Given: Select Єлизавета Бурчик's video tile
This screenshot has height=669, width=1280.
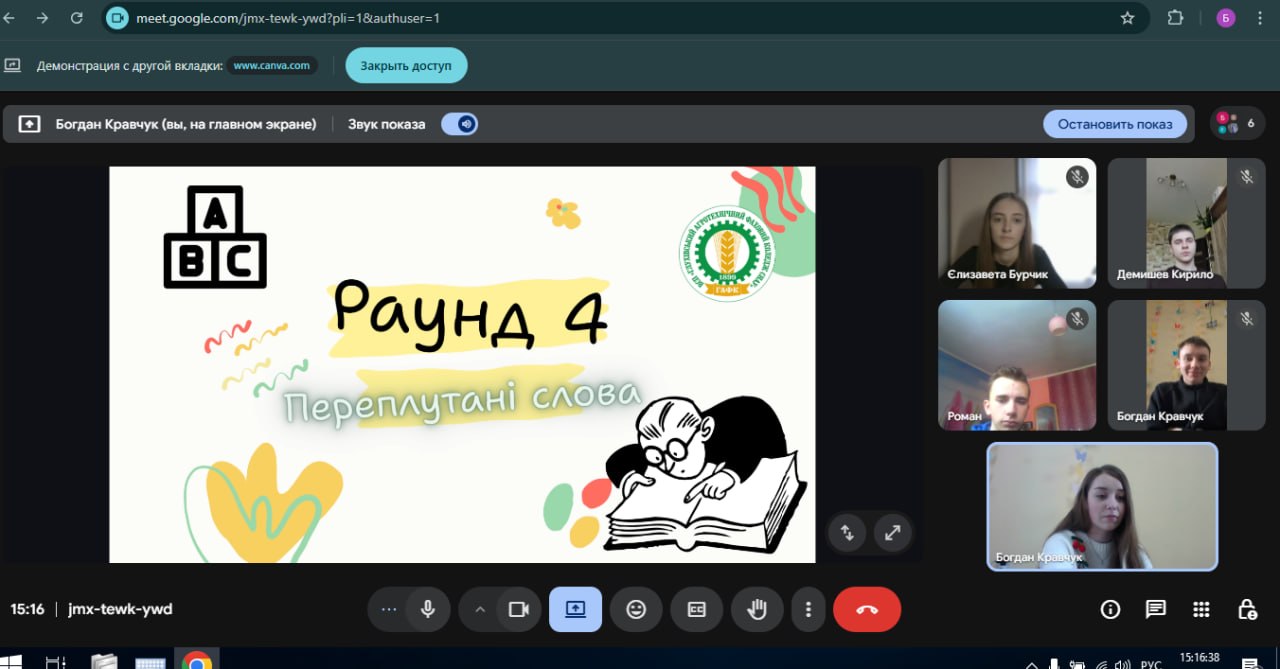Looking at the screenshot, I should click(1016, 223).
